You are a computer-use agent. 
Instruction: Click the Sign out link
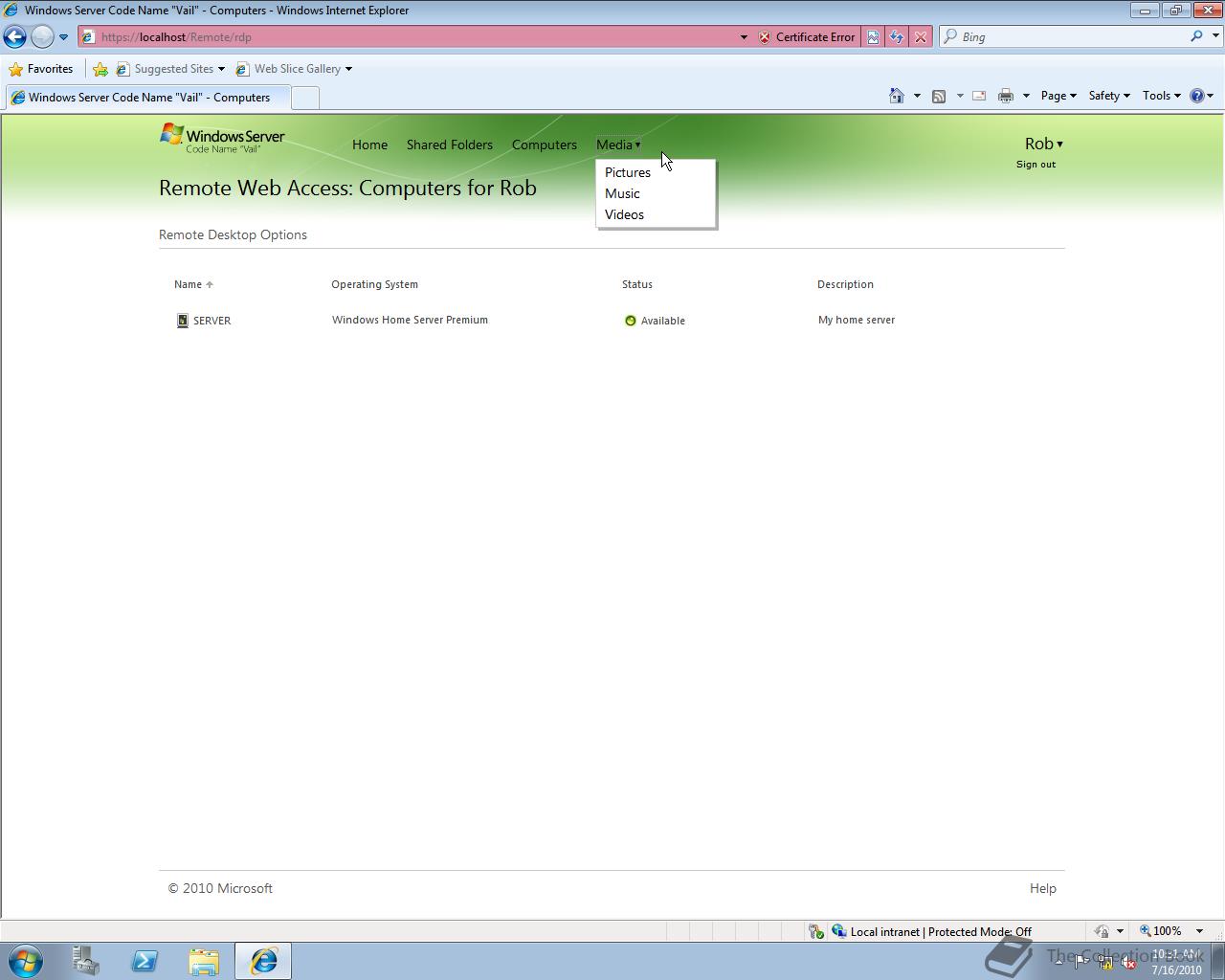(x=1036, y=165)
